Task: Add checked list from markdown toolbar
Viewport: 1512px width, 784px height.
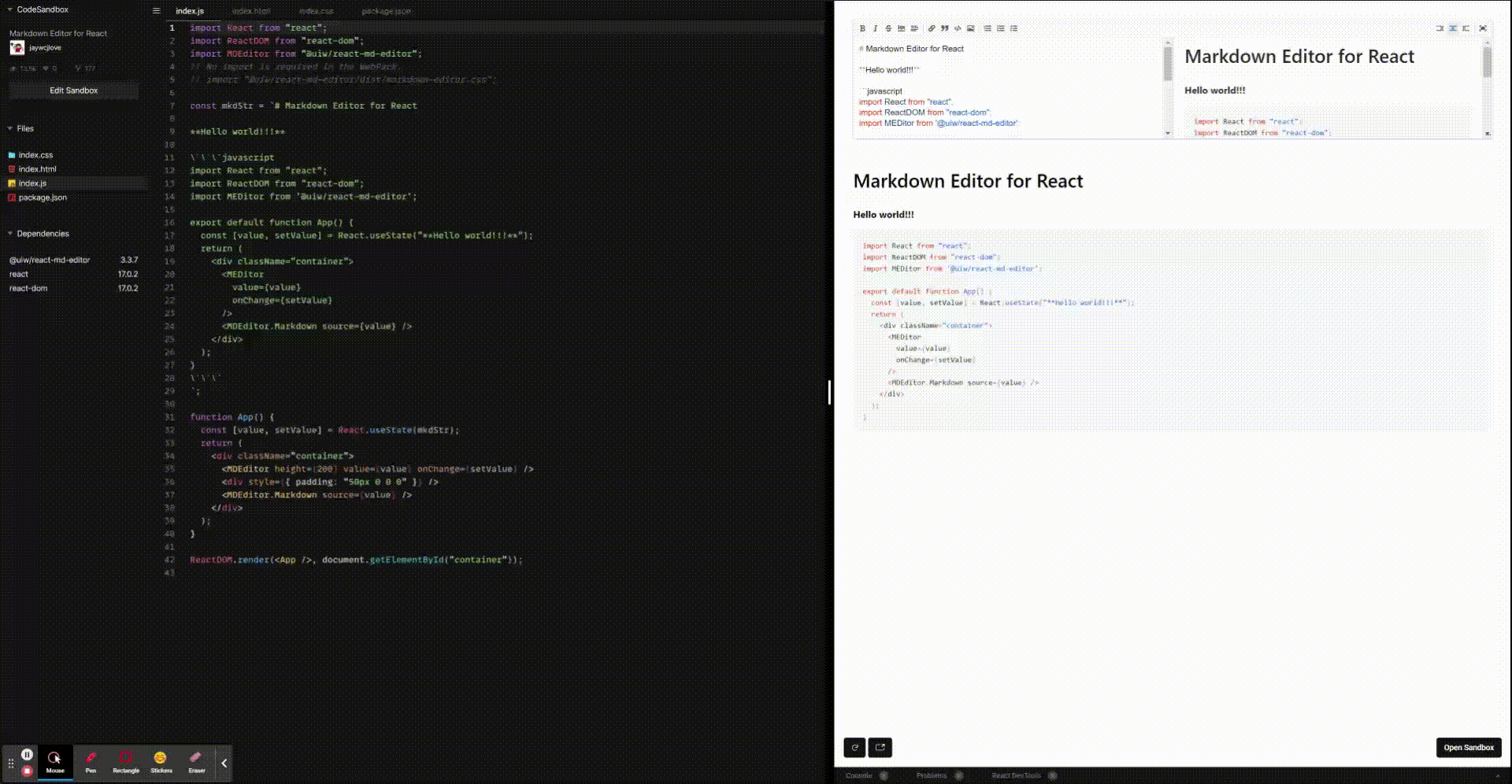Action: click(x=1014, y=28)
